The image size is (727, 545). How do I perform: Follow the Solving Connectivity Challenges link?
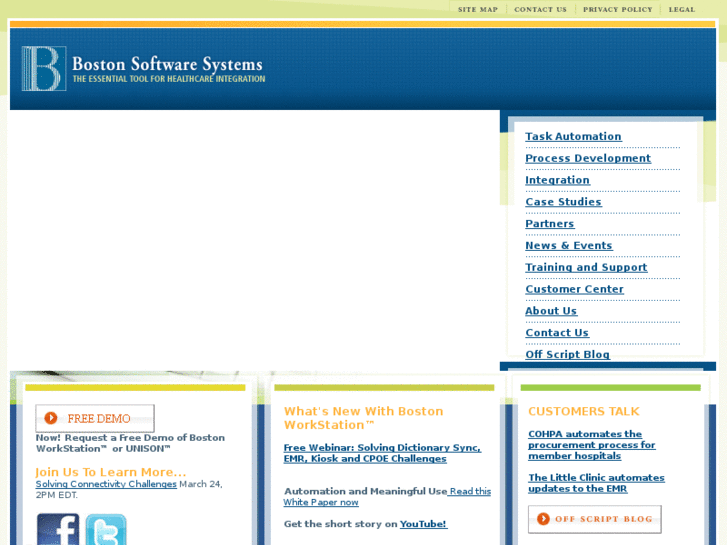point(106,484)
